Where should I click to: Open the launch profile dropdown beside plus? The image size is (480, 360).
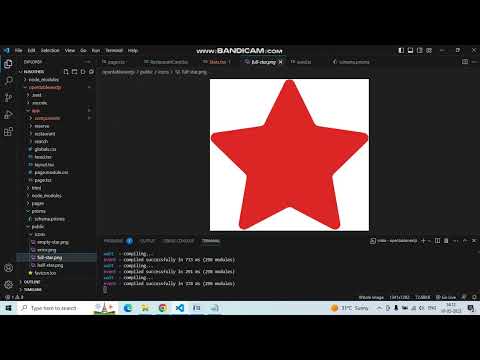pyautogui.click(x=429, y=241)
